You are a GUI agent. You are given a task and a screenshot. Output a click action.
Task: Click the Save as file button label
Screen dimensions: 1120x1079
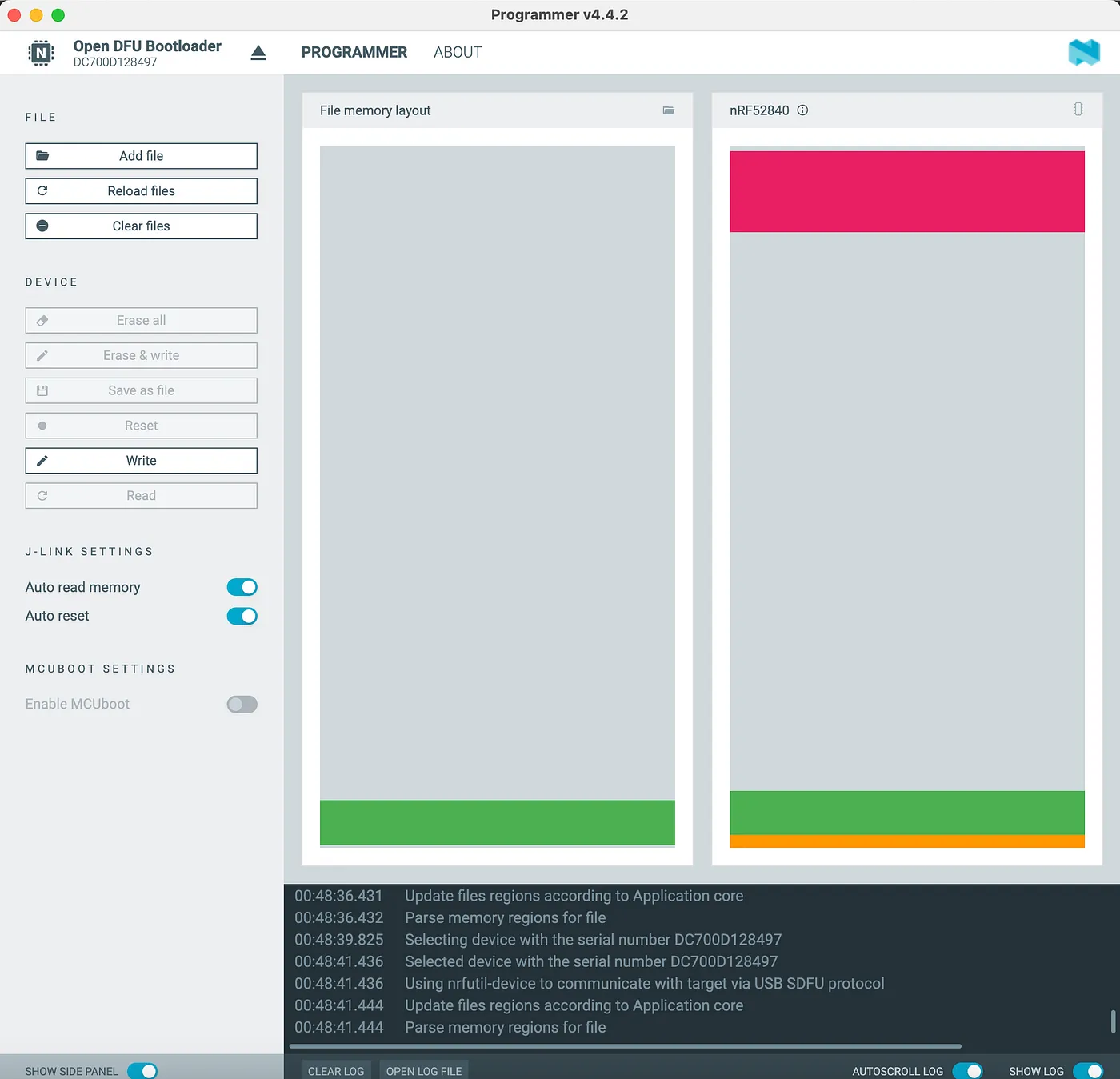pyautogui.click(x=142, y=390)
